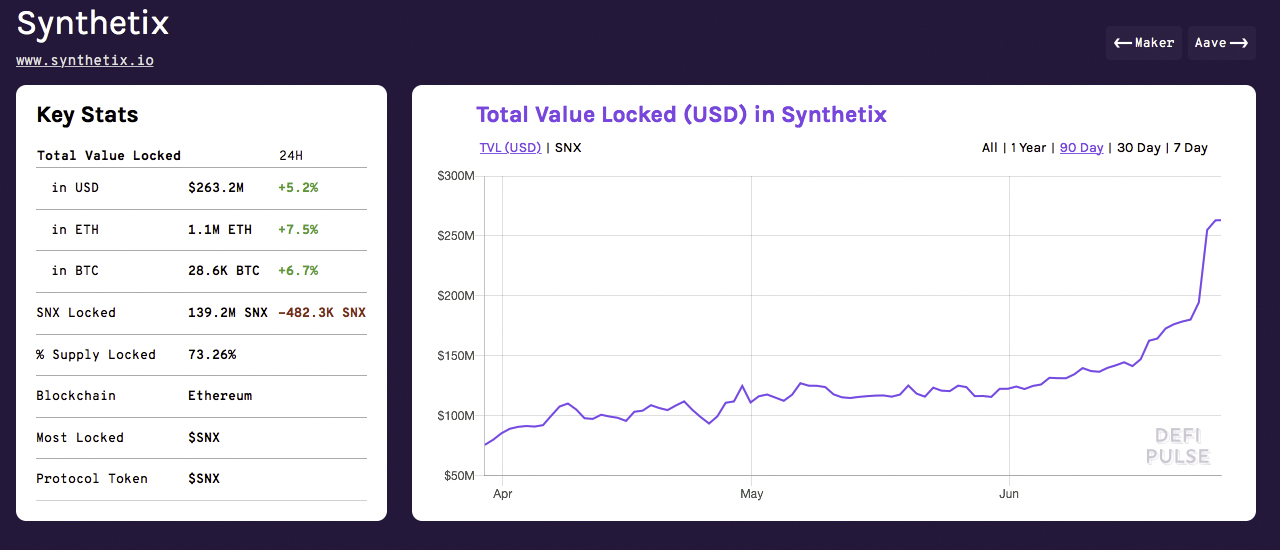This screenshot has height=550, width=1280.
Task: Click the +7.5% change value
Action: click(x=298, y=230)
